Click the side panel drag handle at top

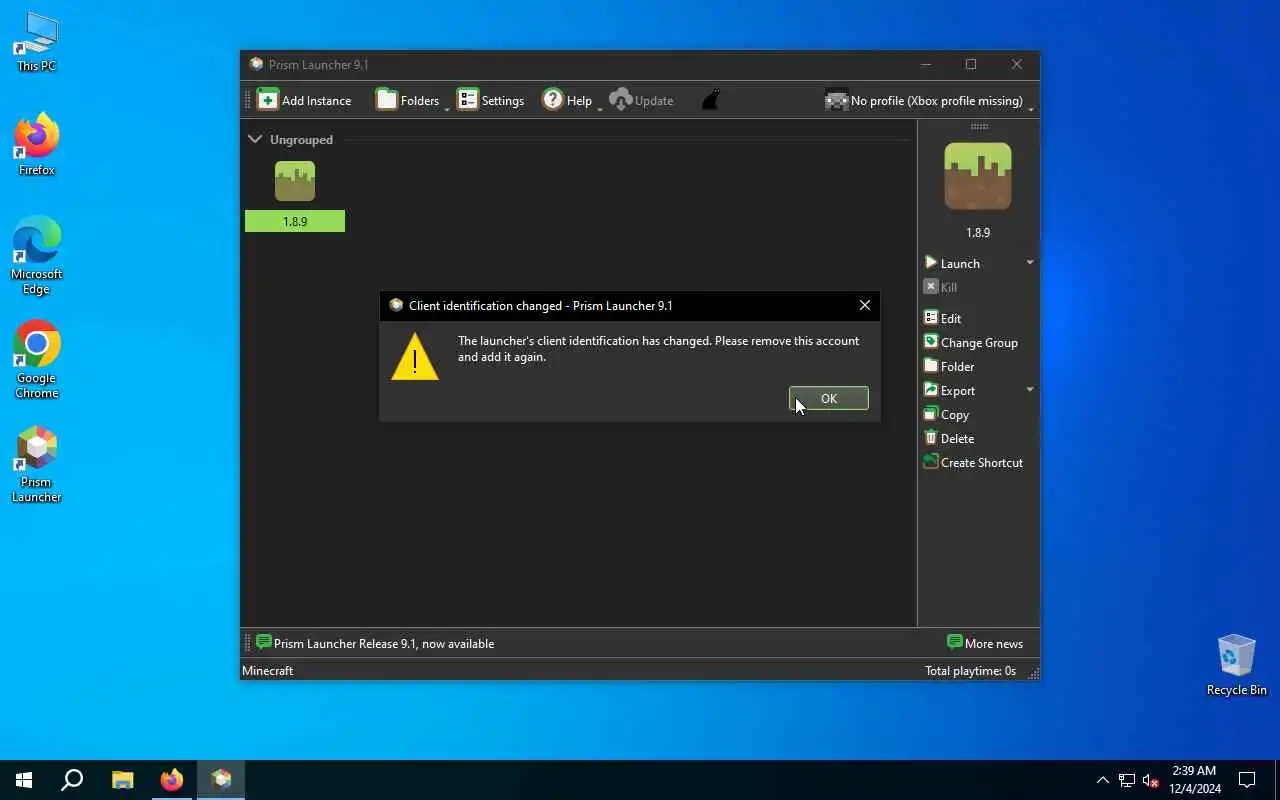point(979,126)
